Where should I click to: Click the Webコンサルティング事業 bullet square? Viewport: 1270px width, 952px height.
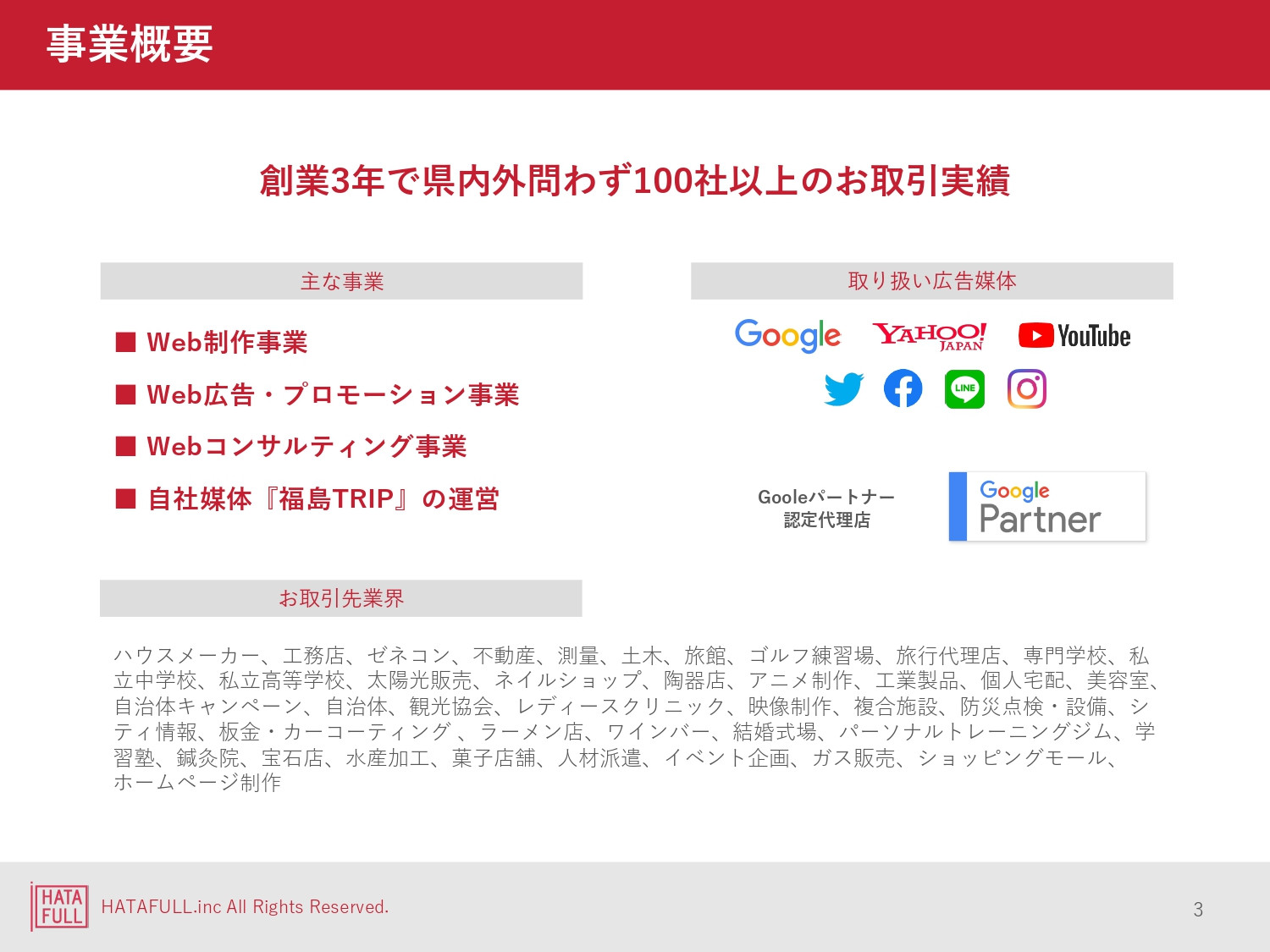click(124, 447)
